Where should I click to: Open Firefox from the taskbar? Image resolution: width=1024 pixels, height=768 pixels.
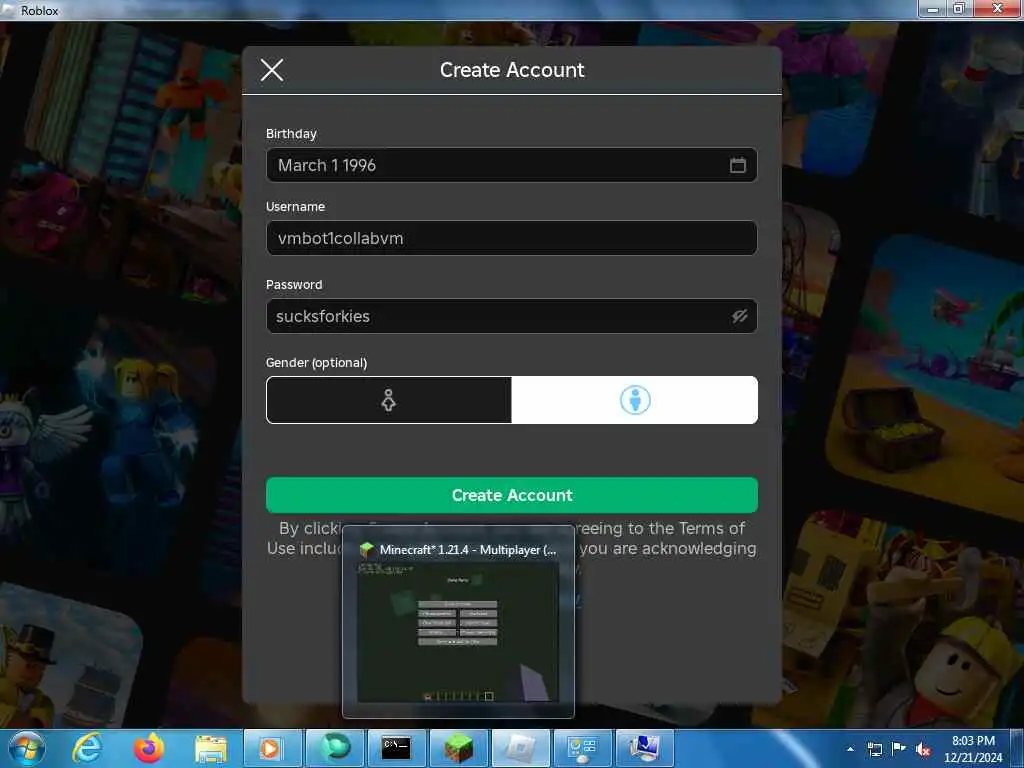[x=149, y=748]
